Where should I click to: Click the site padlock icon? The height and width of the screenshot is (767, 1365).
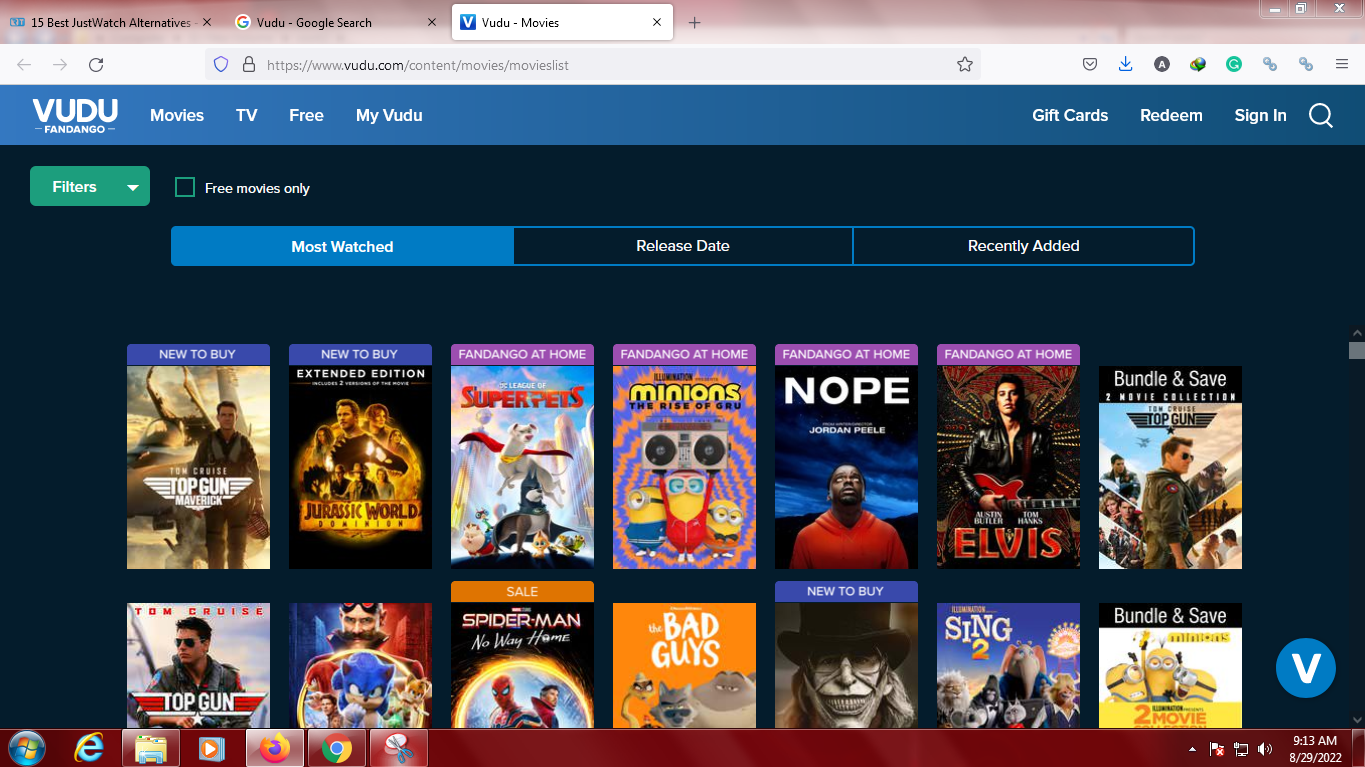(248, 64)
